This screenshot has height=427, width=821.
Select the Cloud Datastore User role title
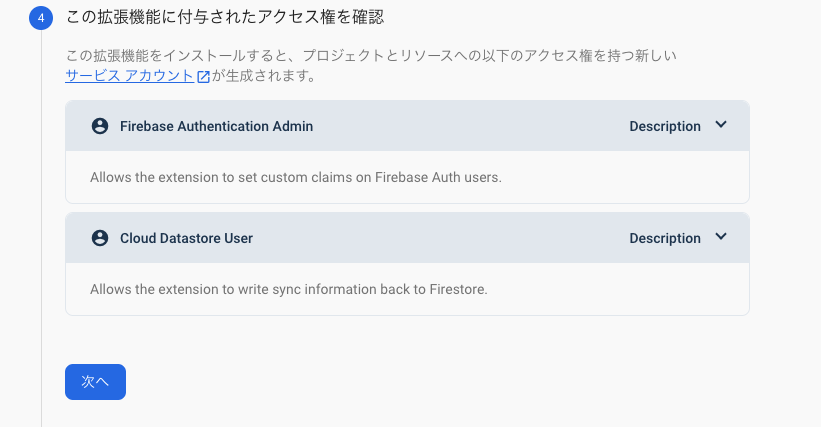[186, 238]
